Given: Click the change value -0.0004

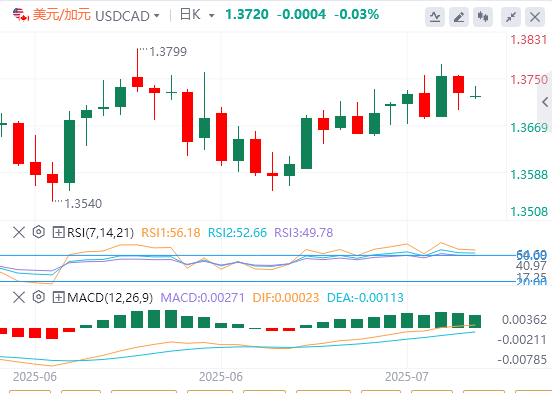Looking at the screenshot, I should [x=301, y=14].
